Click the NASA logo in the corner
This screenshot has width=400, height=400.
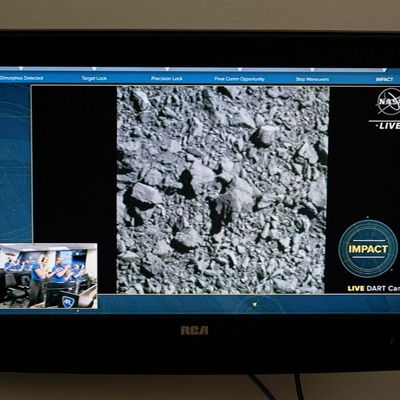coord(389,102)
